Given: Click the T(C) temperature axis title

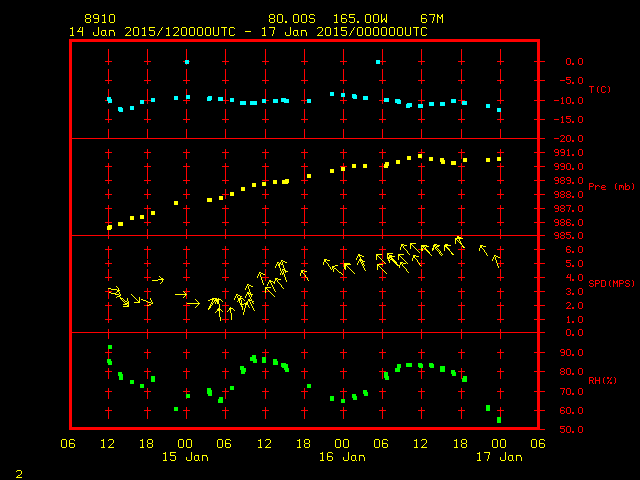Looking at the screenshot, I should click(600, 89).
